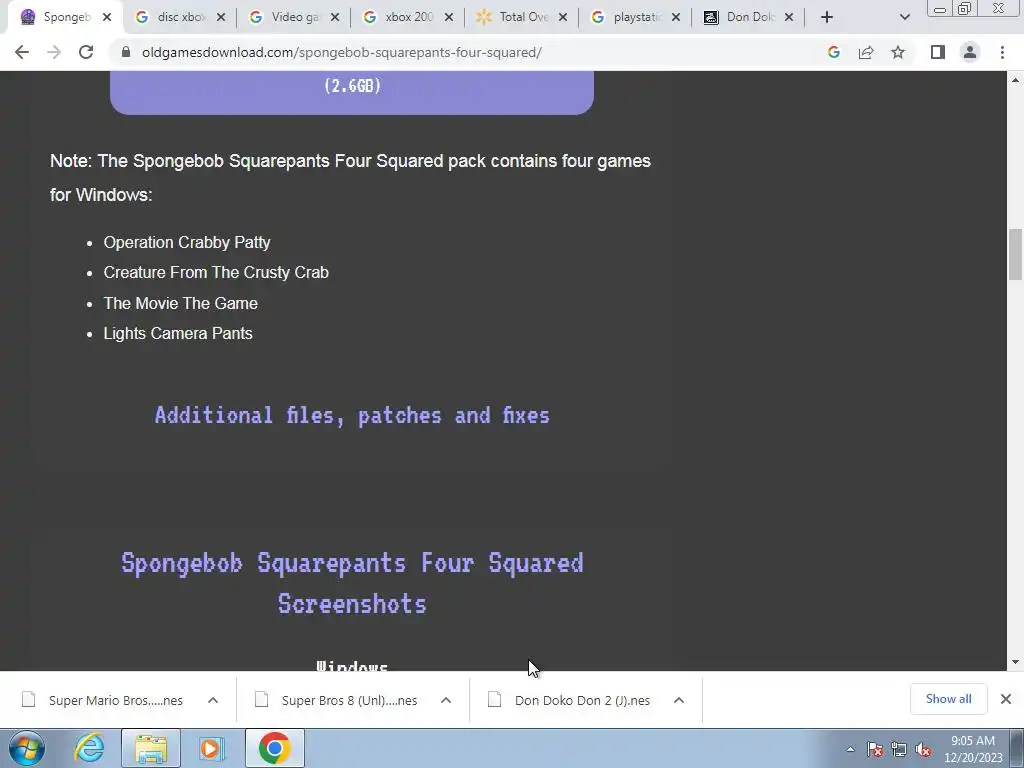The height and width of the screenshot is (768, 1024).
Task: Expand the tab search chevron
Action: 904,17
